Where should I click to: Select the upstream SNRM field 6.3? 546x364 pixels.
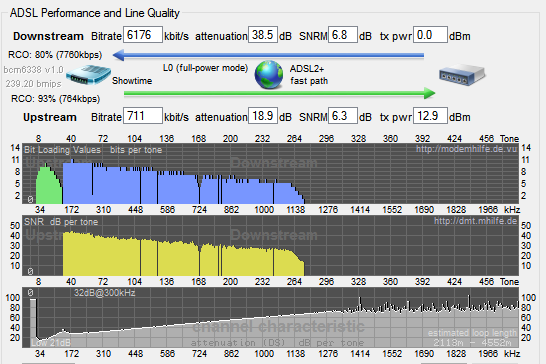coord(343,116)
